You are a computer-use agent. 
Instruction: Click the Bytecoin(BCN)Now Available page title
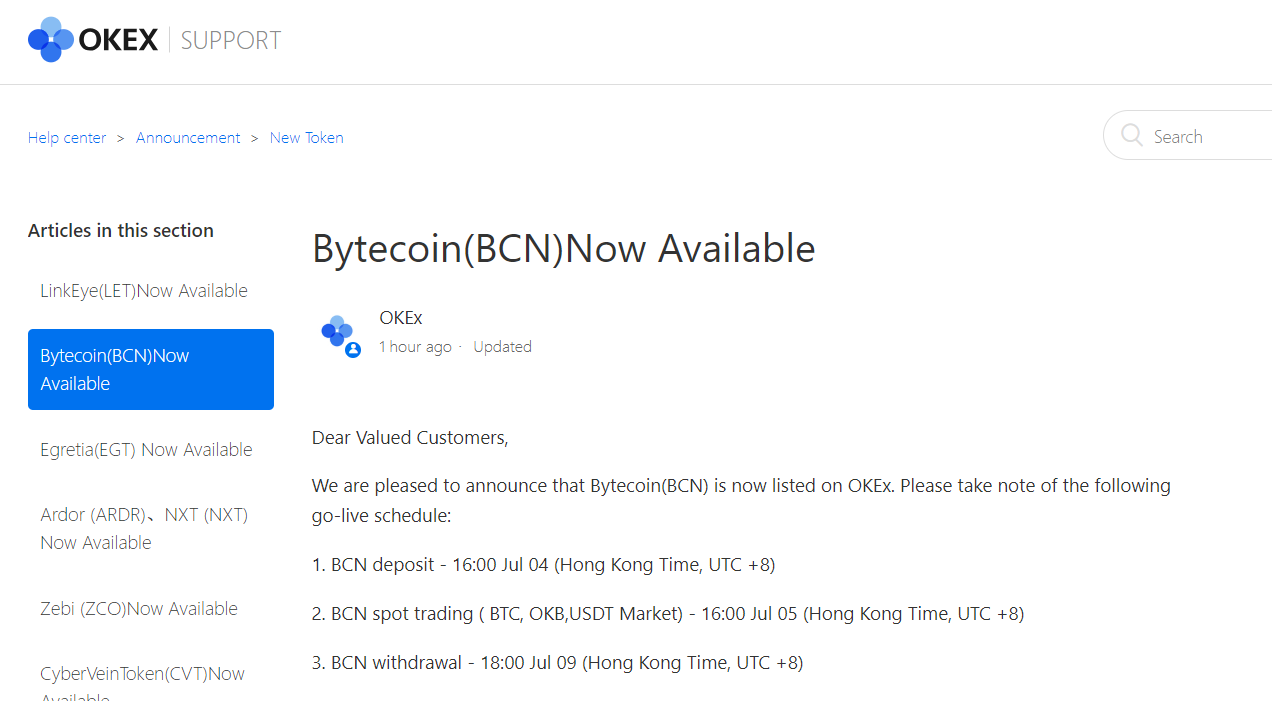point(564,248)
